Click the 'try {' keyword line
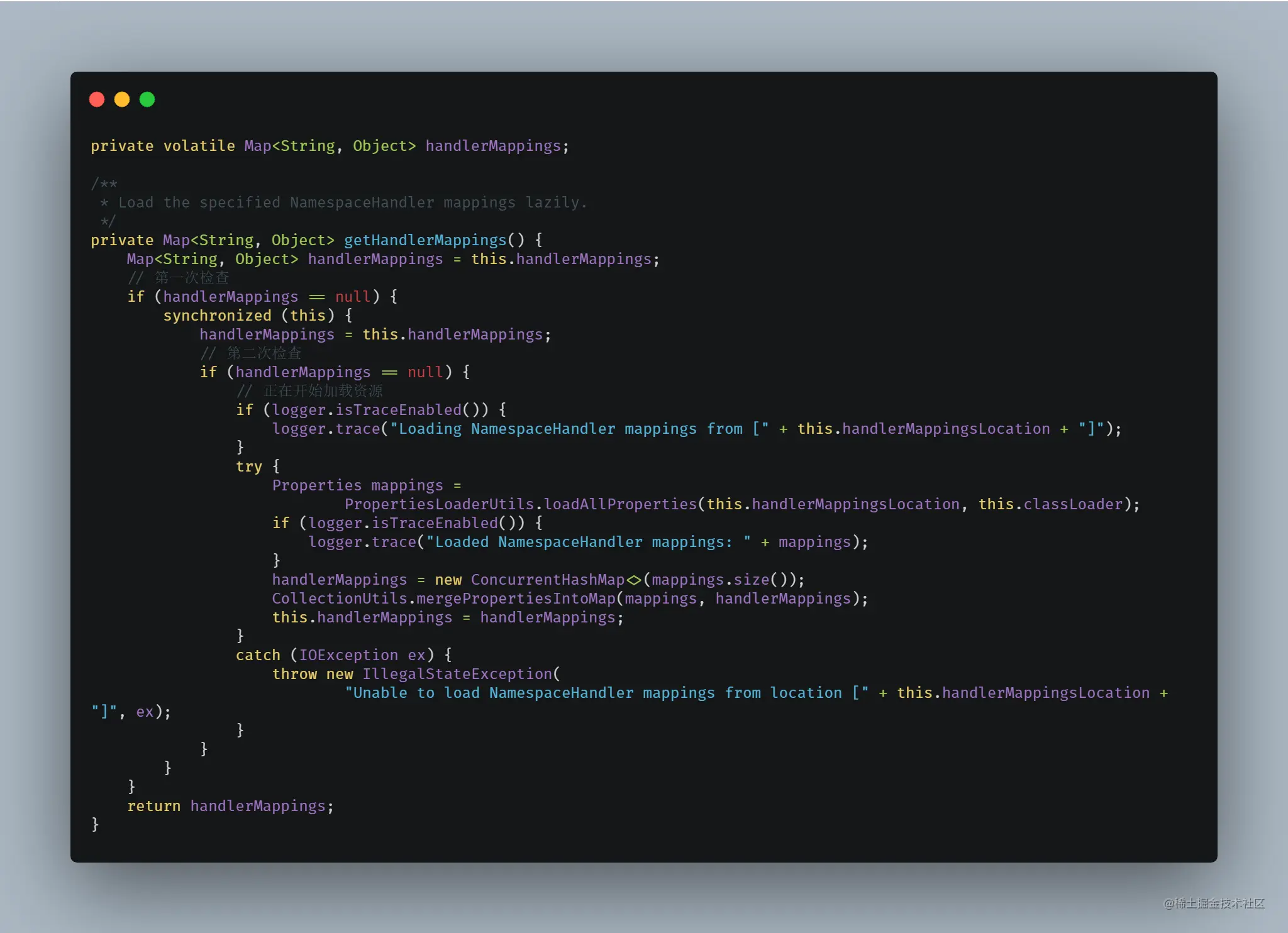 click(x=258, y=466)
